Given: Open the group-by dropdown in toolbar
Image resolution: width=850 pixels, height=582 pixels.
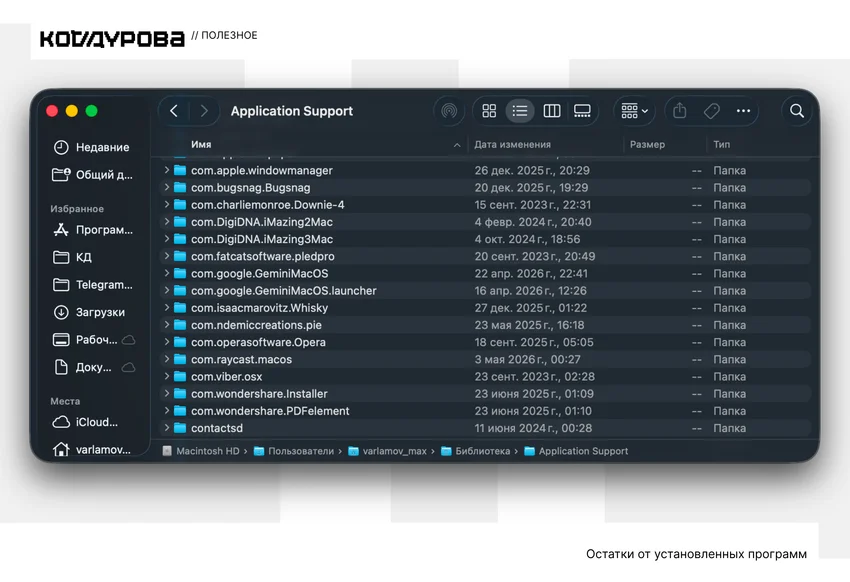Looking at the screenshot, I should pos(634,111).
